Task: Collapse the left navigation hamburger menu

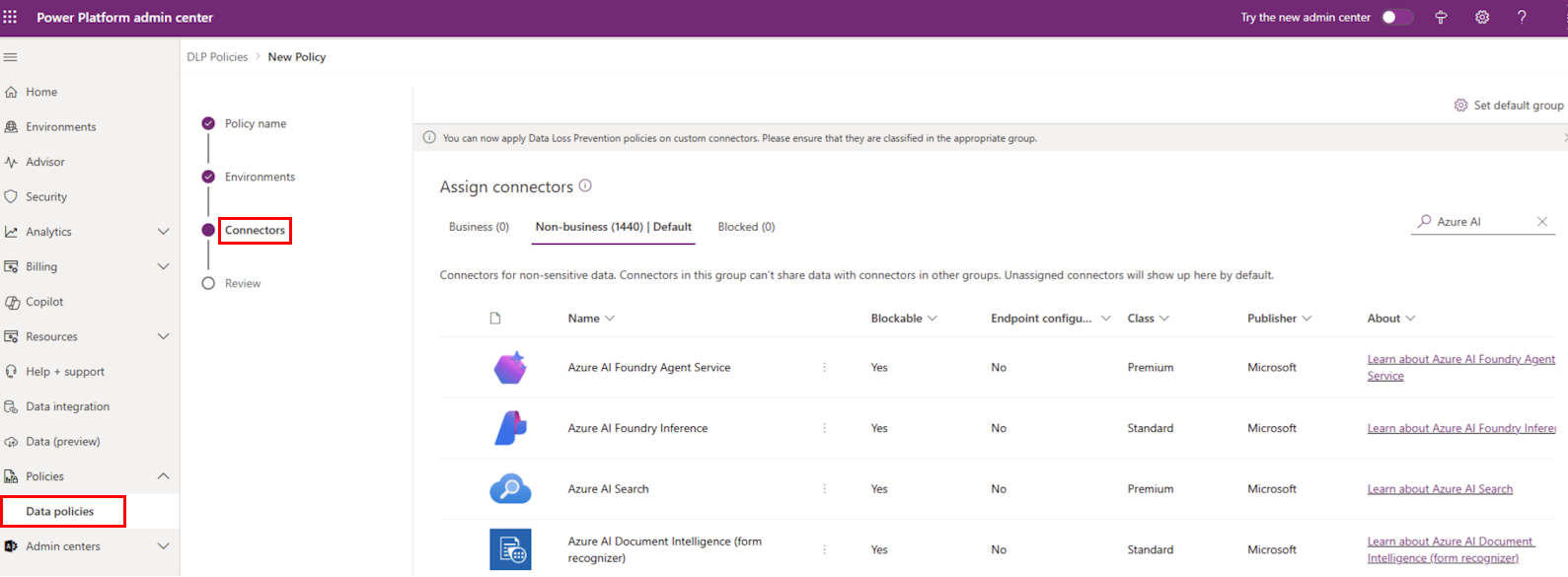Action: click(x=11, y=57)
